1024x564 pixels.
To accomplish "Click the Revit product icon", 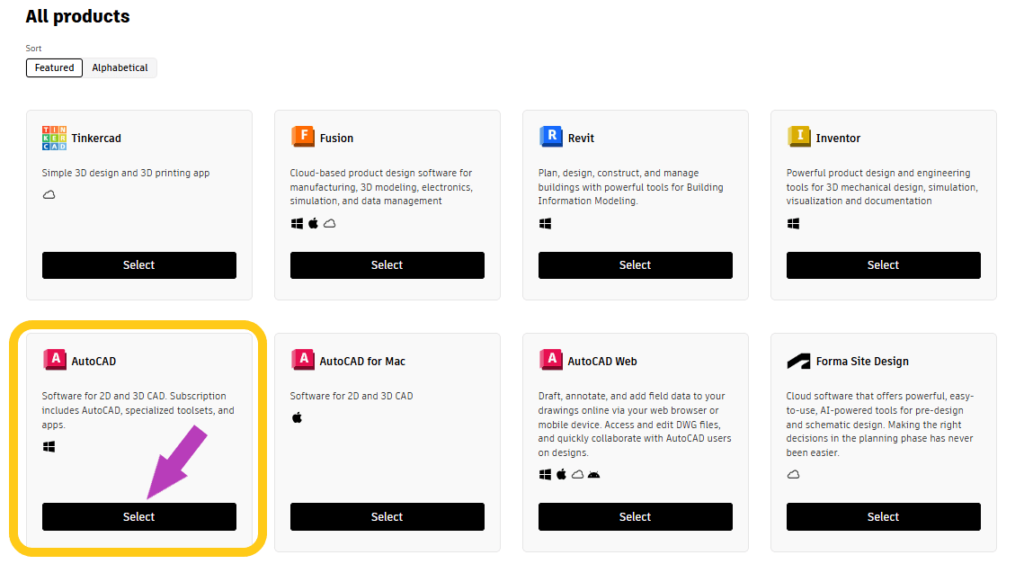I will tap(550, 137).
